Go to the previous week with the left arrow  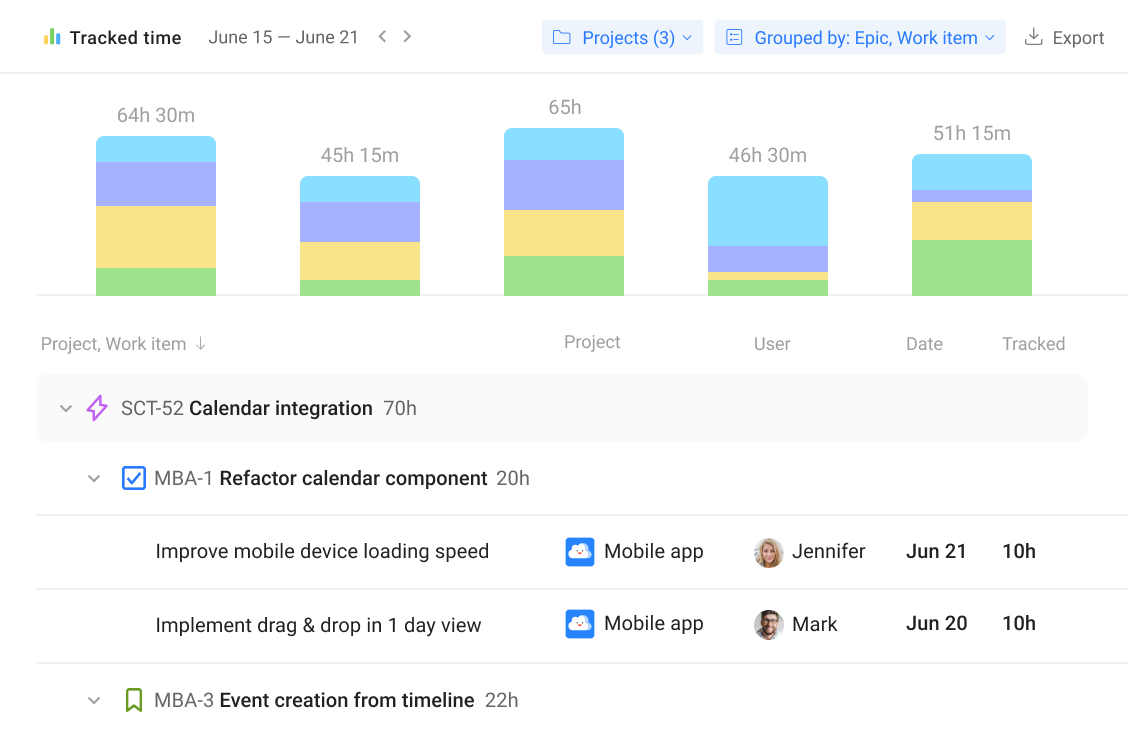(x=382, y=35)
